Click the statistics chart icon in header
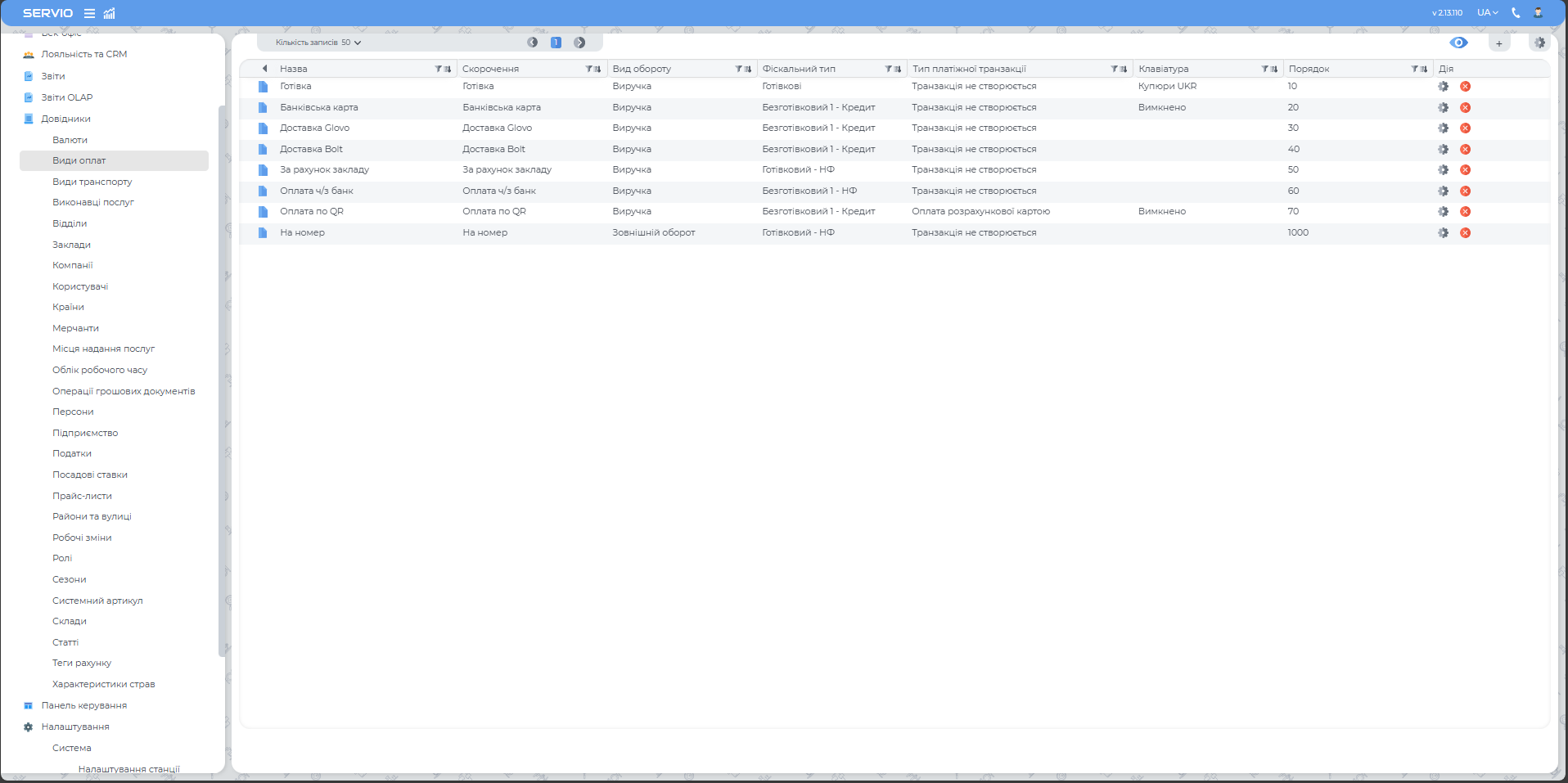This screenshot has height=783, width=1568. (110, 13)
